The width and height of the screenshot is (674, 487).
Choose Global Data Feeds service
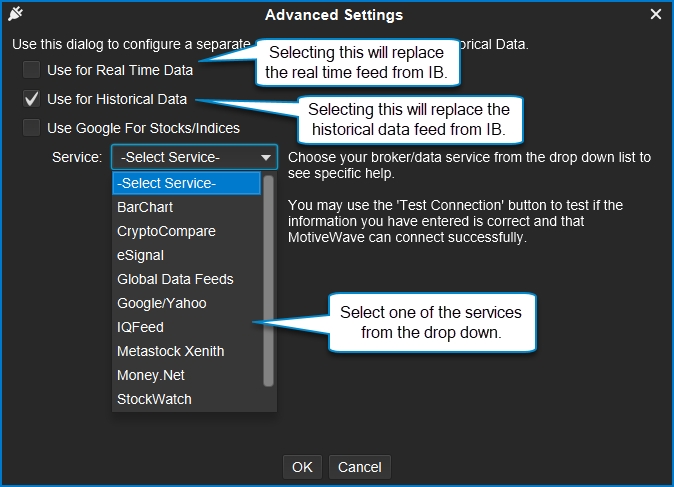(x=187, y=279)
